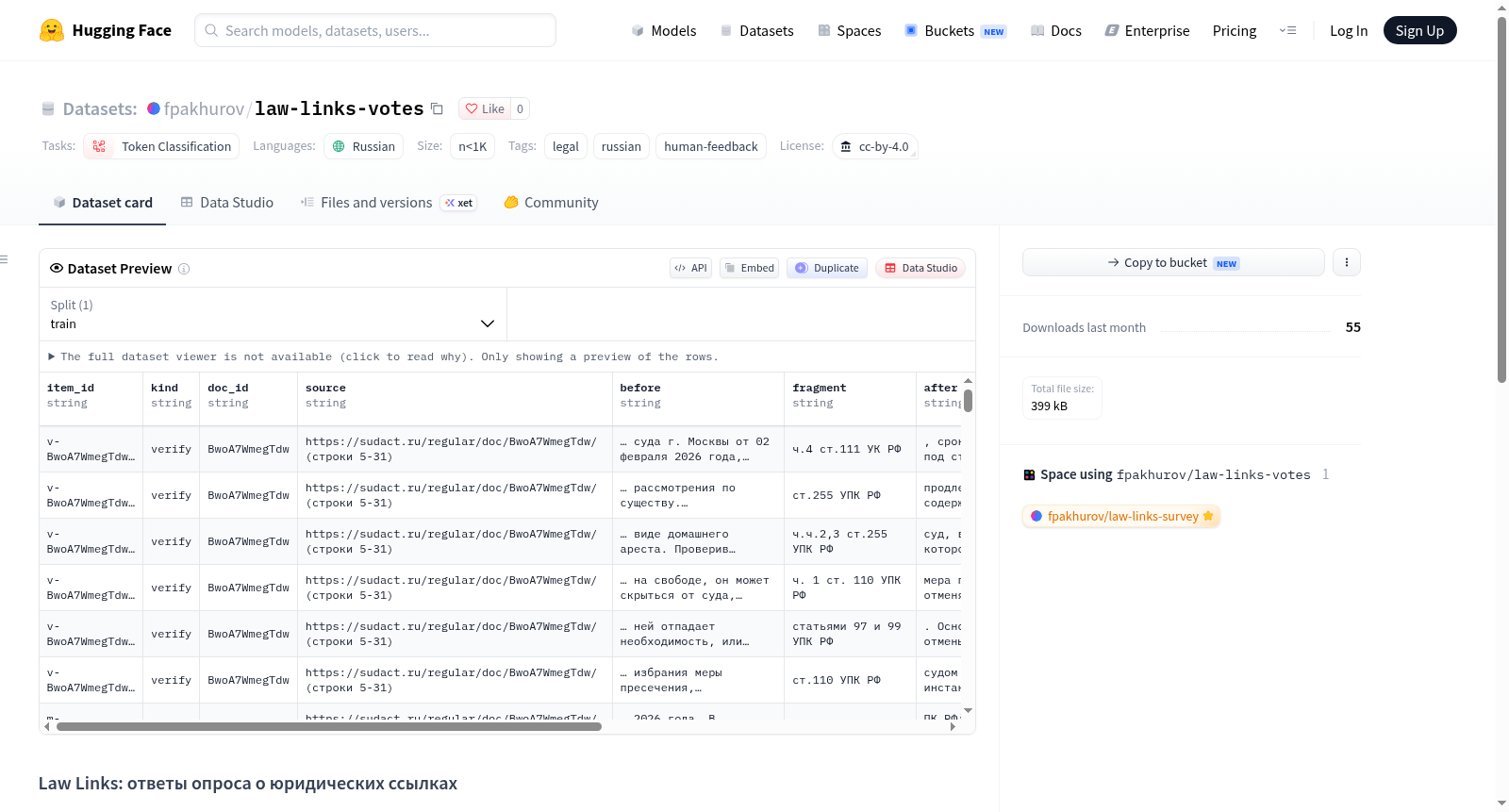Click the table's vertical scrollbar thumb
Image resolution: width=1509 pixels, height=812 pixels.
(x=968, y=401)
